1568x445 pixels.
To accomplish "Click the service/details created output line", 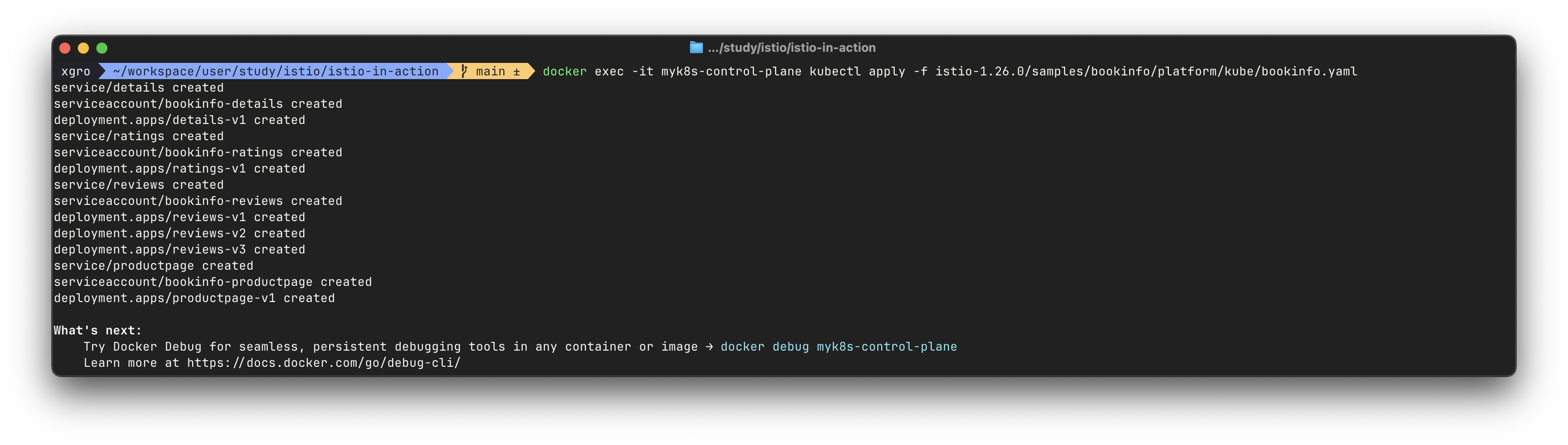I will point(139,87).
